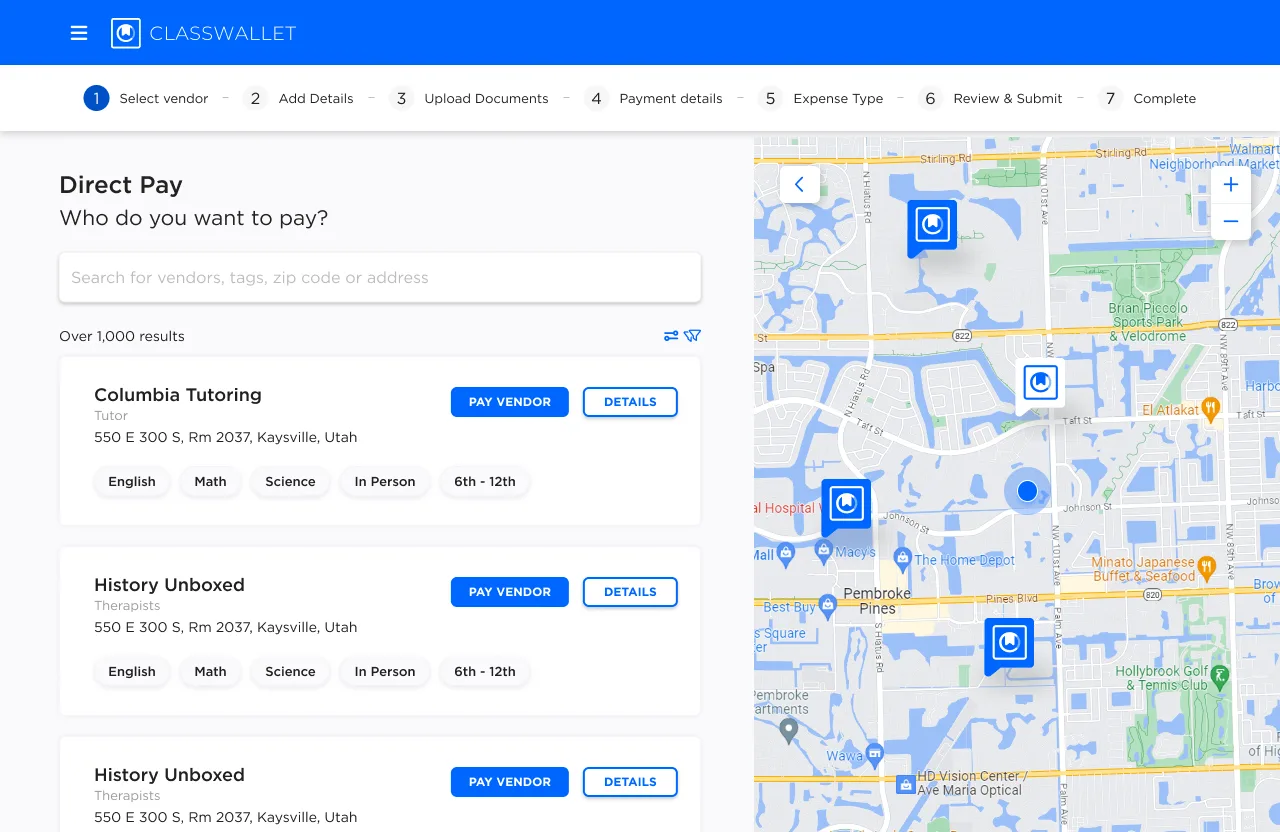Click "Over 1,000 results" text
1280x832 pixels.
click(122, 336)
